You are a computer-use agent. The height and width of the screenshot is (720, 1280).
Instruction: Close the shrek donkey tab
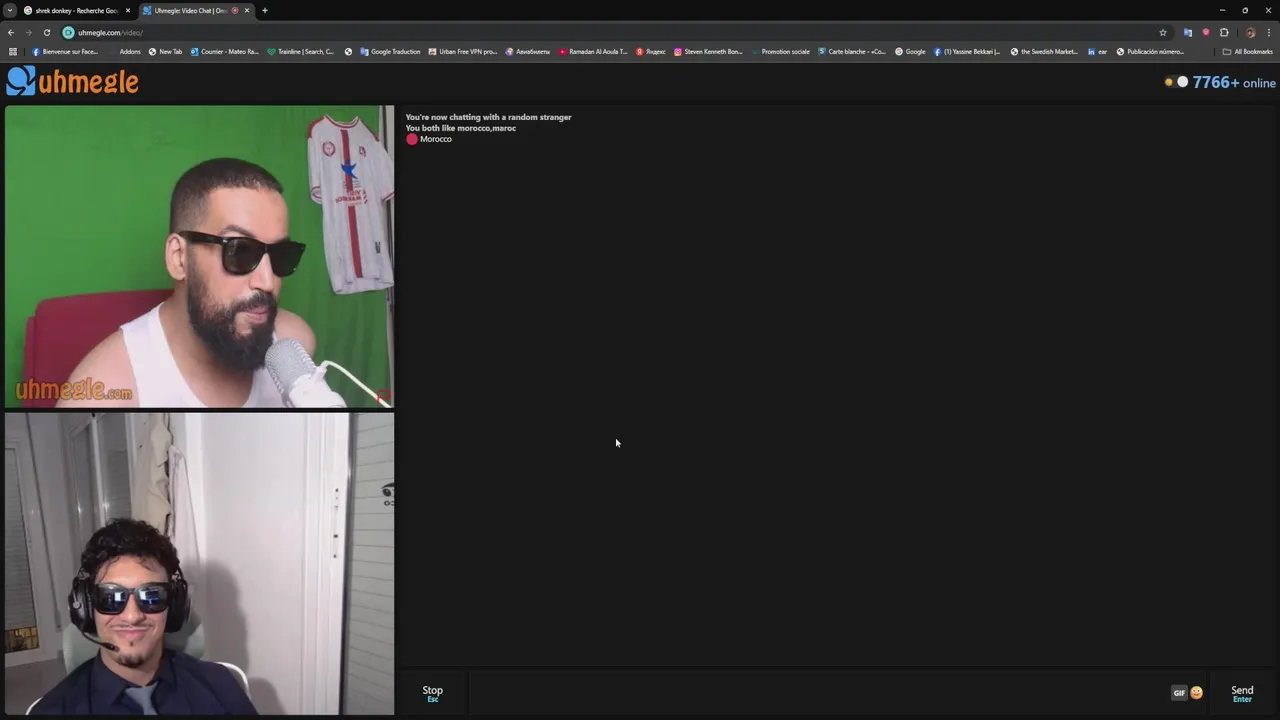click(x=128, y=10)
